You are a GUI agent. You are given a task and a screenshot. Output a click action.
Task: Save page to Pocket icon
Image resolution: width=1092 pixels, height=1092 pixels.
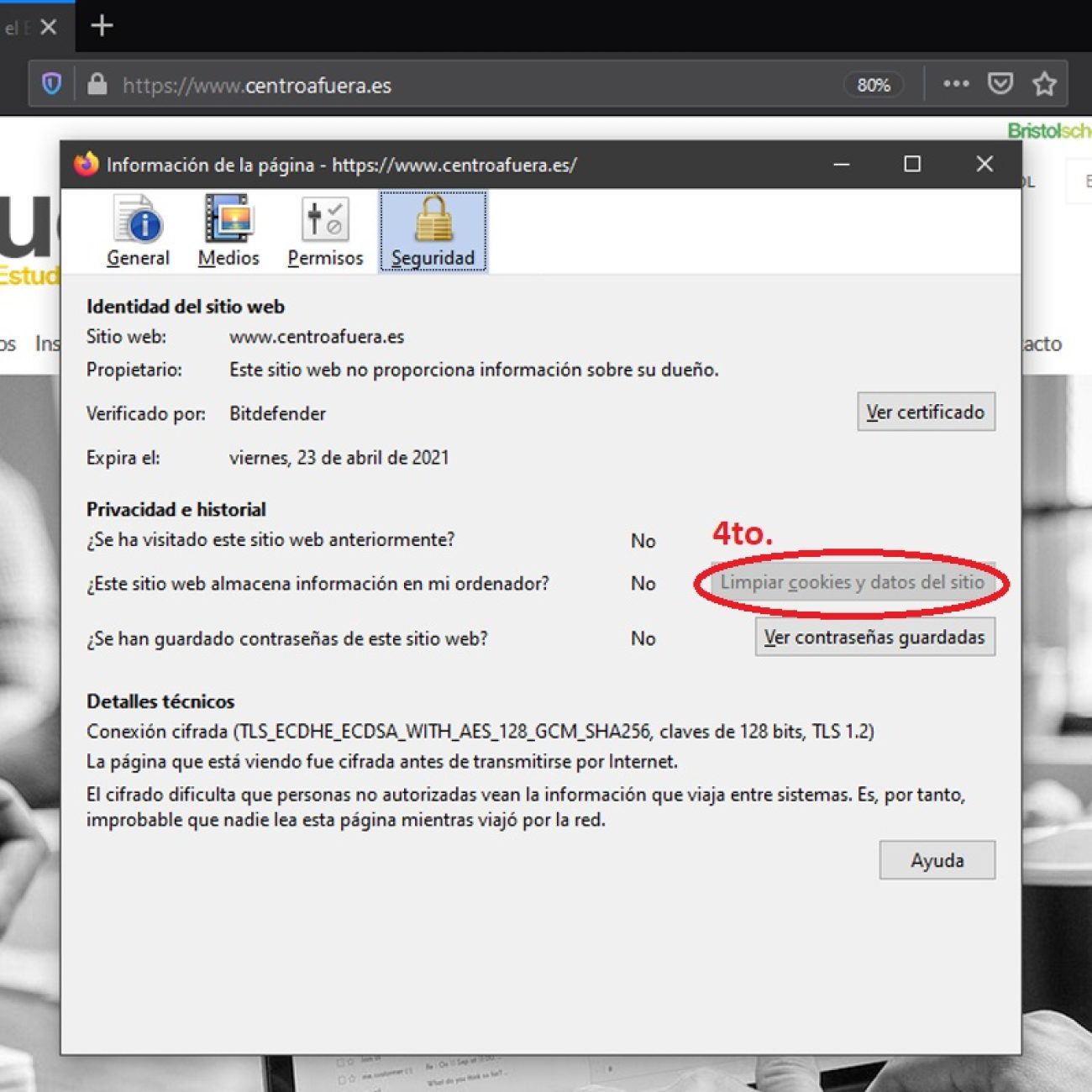click(1000, 84)
